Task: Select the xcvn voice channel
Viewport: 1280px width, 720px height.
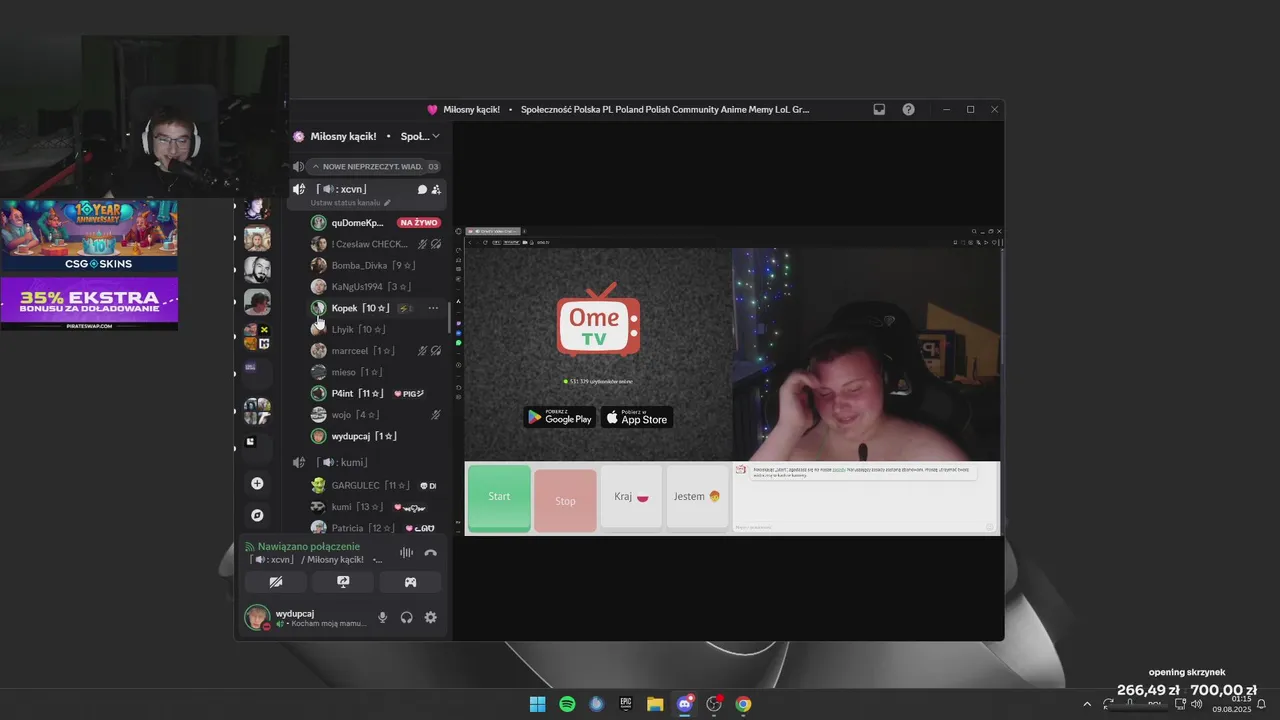Action: tap(342, 189)
